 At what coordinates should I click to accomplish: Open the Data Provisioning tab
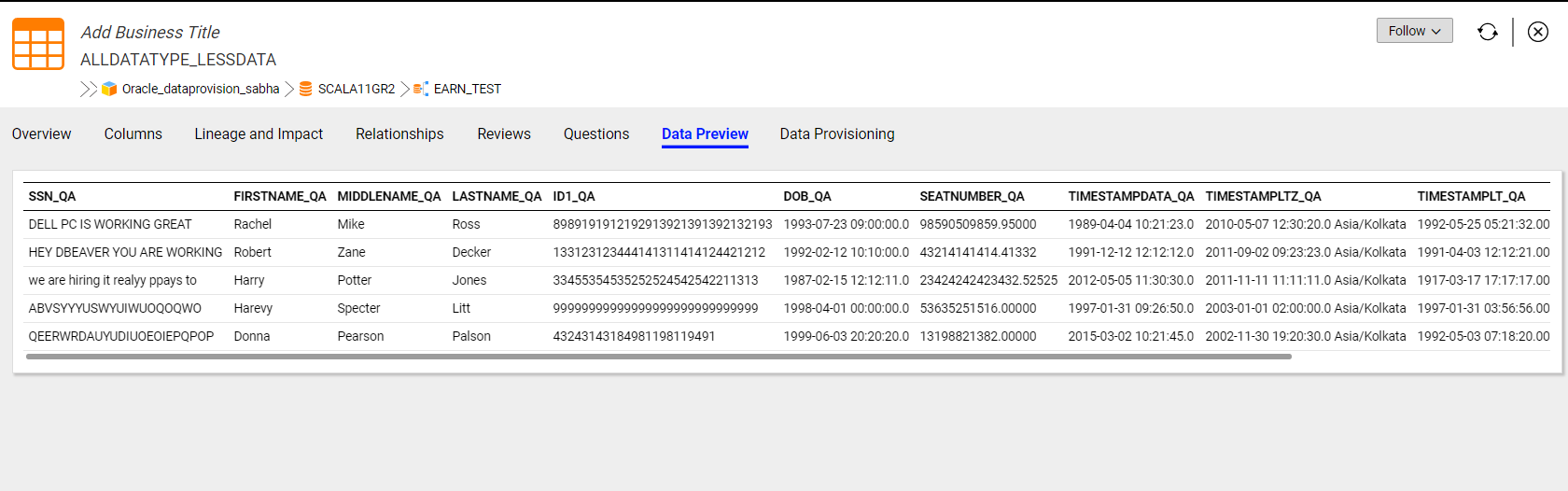pyautogui.click(x=837, y=134)
